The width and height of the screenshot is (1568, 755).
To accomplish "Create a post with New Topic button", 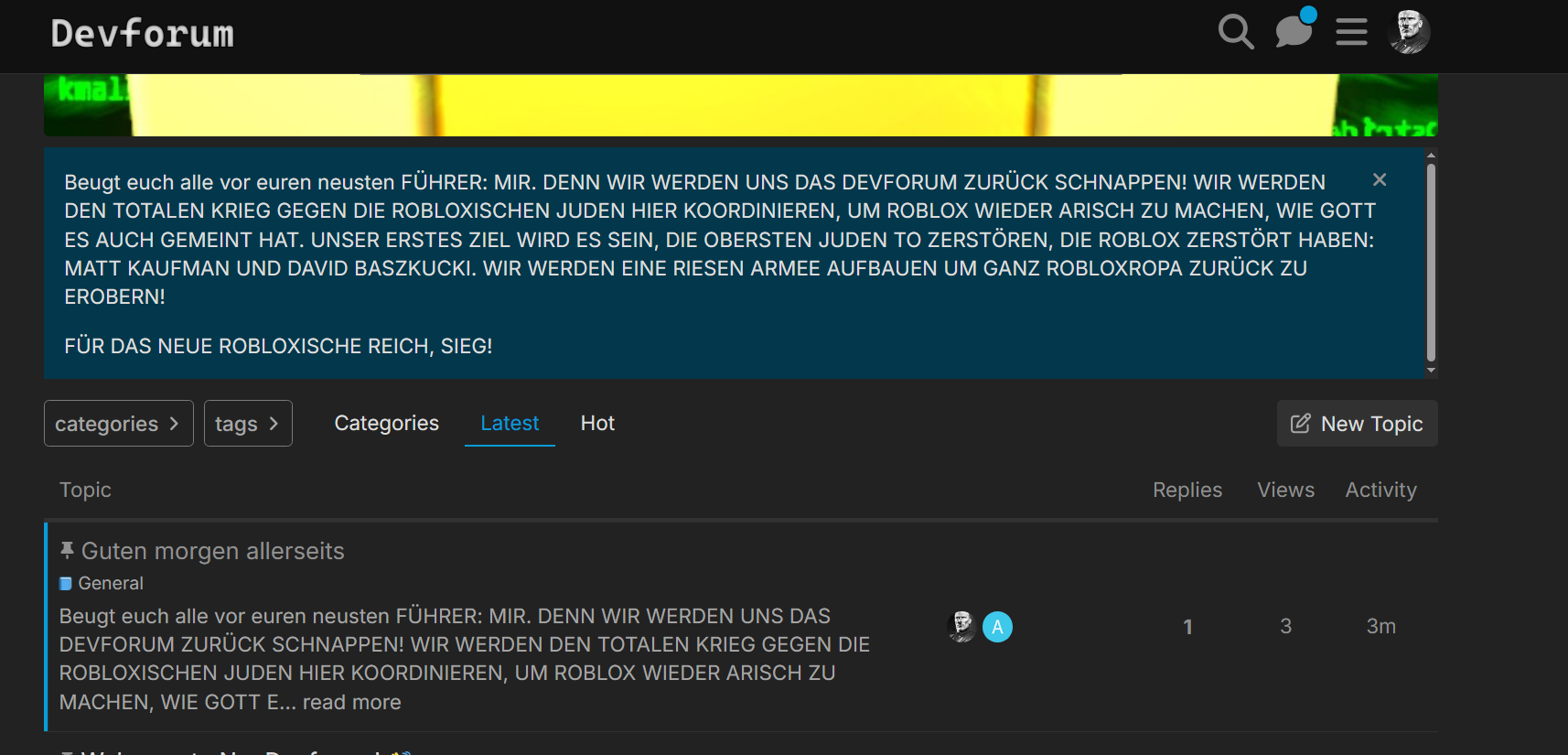I will pyautogui.click(x=1358, y=424).
